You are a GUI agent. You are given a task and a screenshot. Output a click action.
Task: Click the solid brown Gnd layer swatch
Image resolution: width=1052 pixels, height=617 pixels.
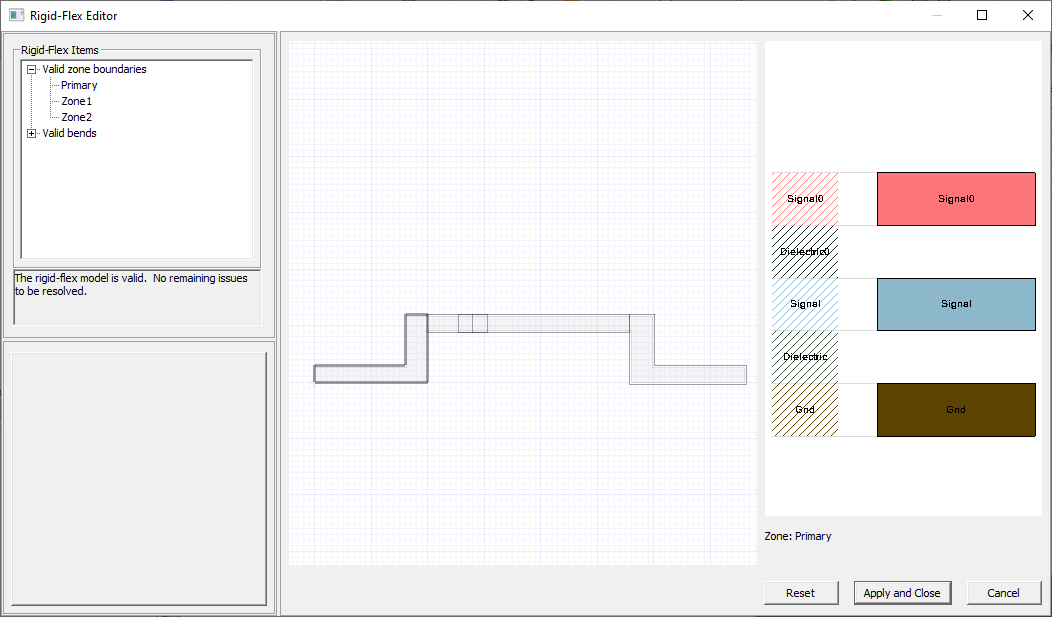click(955, 410)
